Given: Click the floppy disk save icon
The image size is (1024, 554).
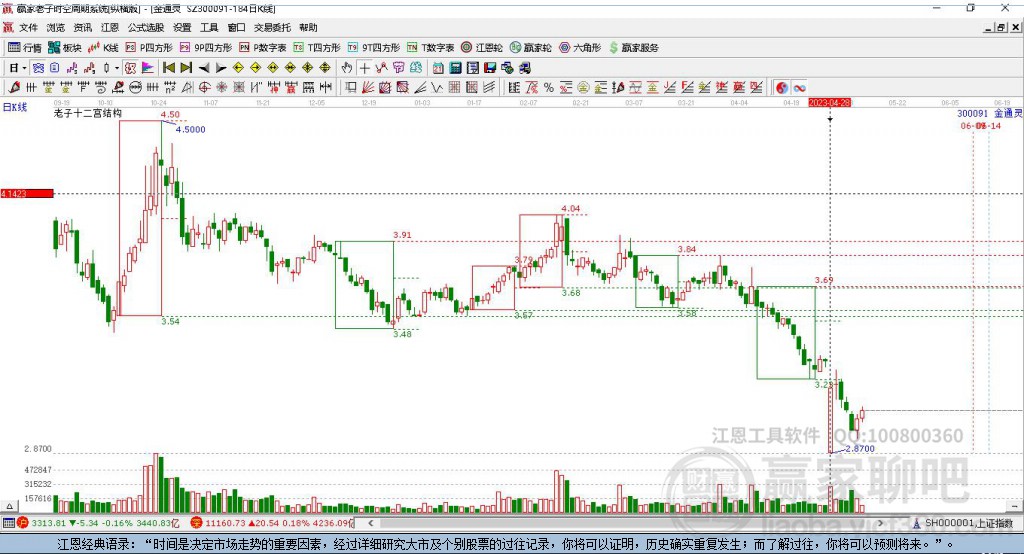Looking at the screenshot, I should click(490, 68).
